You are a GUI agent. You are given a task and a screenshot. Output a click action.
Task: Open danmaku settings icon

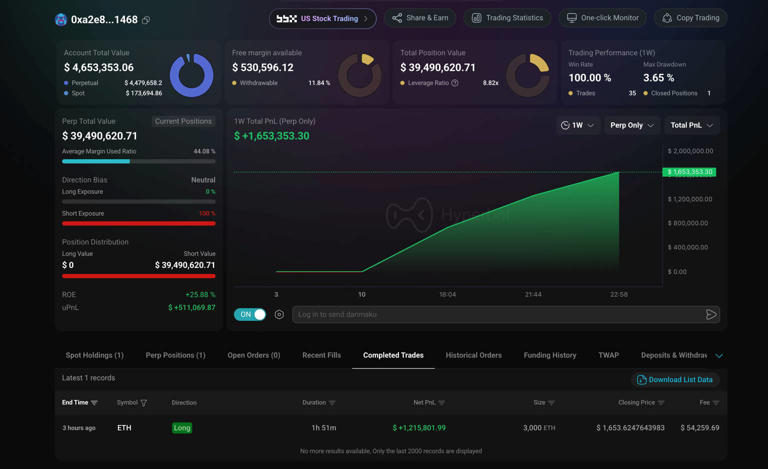coord(279,314)
